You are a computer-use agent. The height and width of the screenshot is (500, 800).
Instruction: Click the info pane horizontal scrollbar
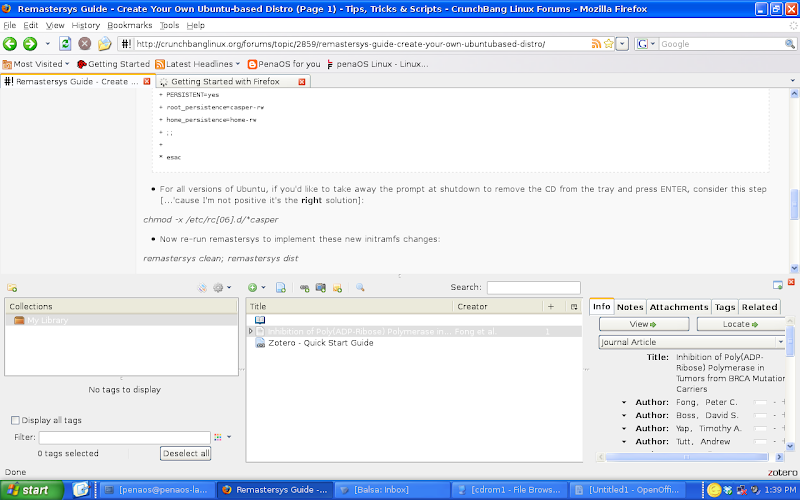(x=687, y=457)
